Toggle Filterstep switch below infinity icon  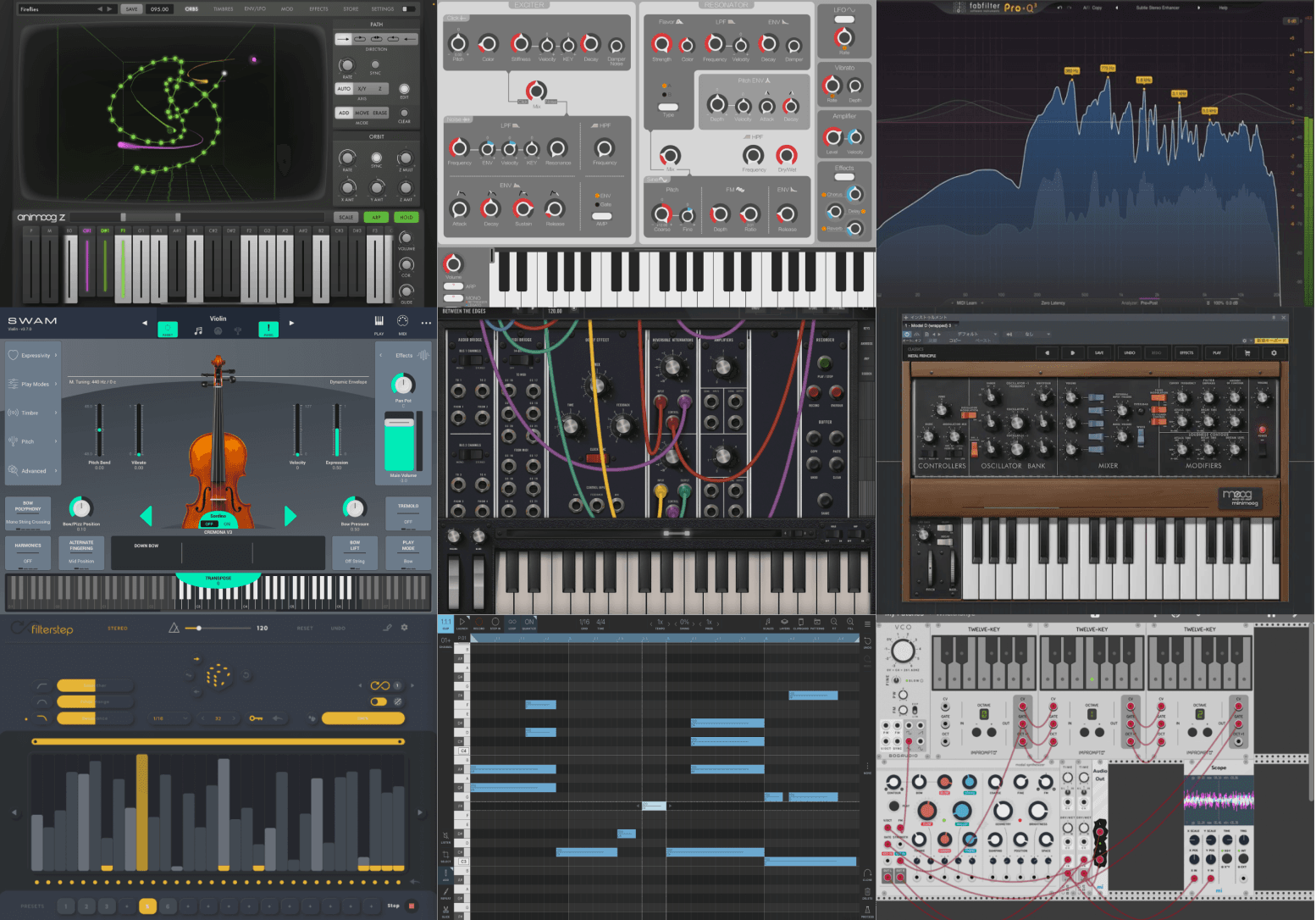coord(379,701)
